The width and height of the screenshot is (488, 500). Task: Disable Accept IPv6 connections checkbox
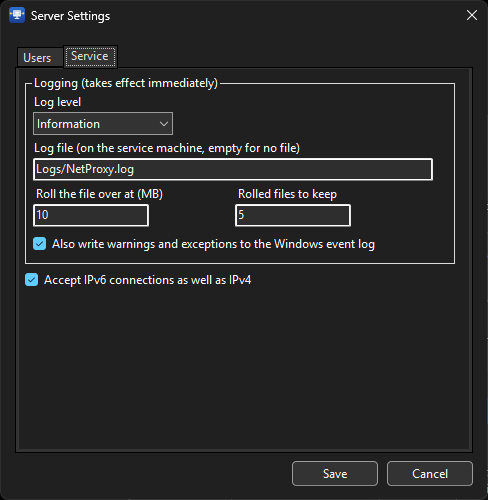pyautogui.click(x=32, y=280)
